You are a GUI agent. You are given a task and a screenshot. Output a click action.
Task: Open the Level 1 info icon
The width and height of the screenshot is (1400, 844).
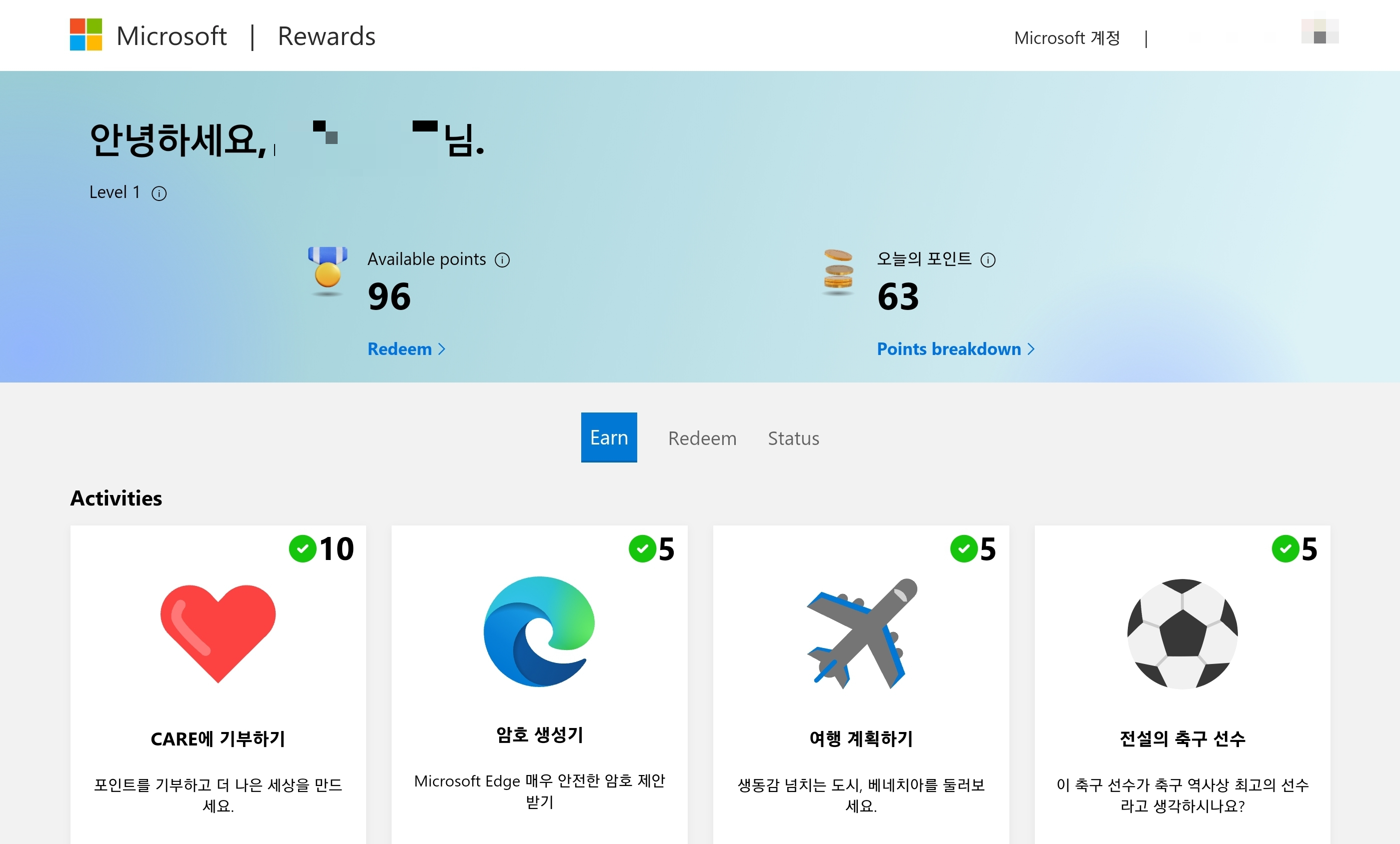159,193
